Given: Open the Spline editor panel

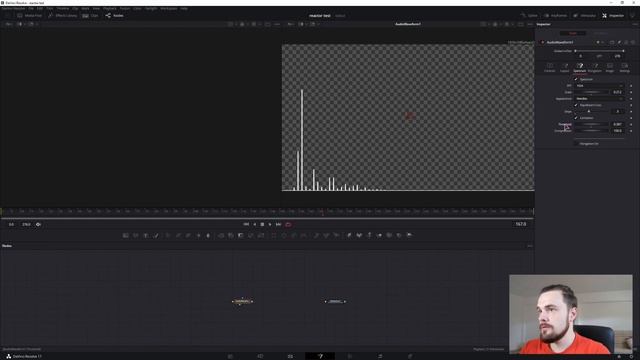Looking at the screenshot, I should point(529,16).
